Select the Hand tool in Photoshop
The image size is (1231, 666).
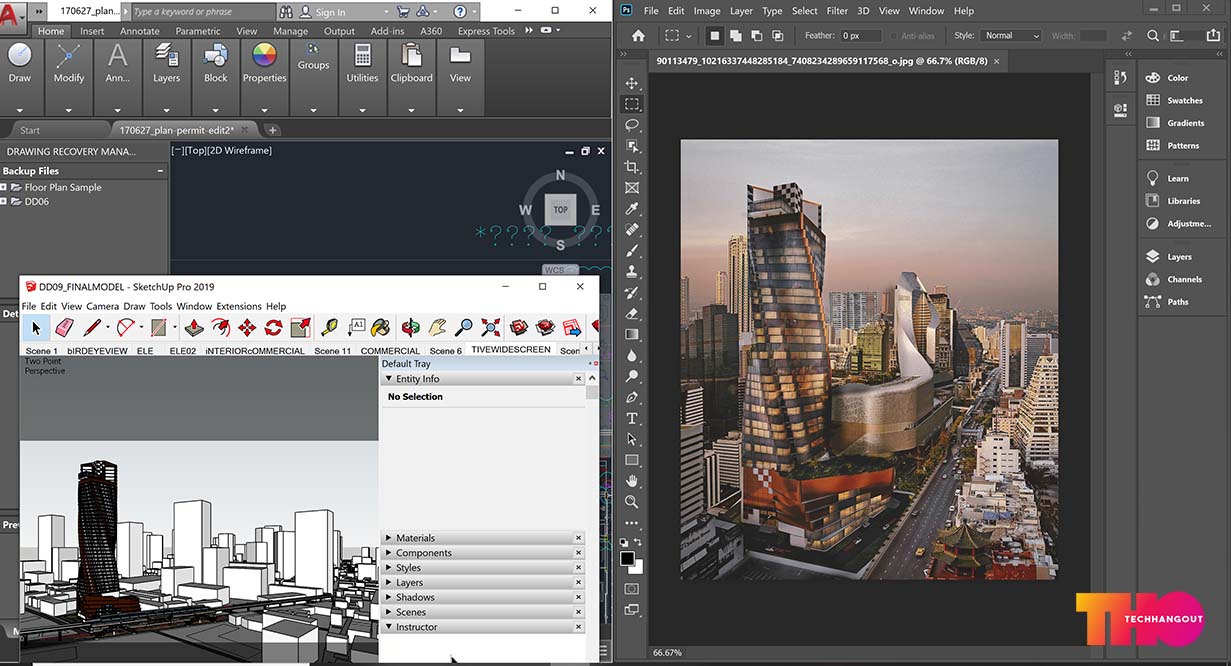pos(632,481)
